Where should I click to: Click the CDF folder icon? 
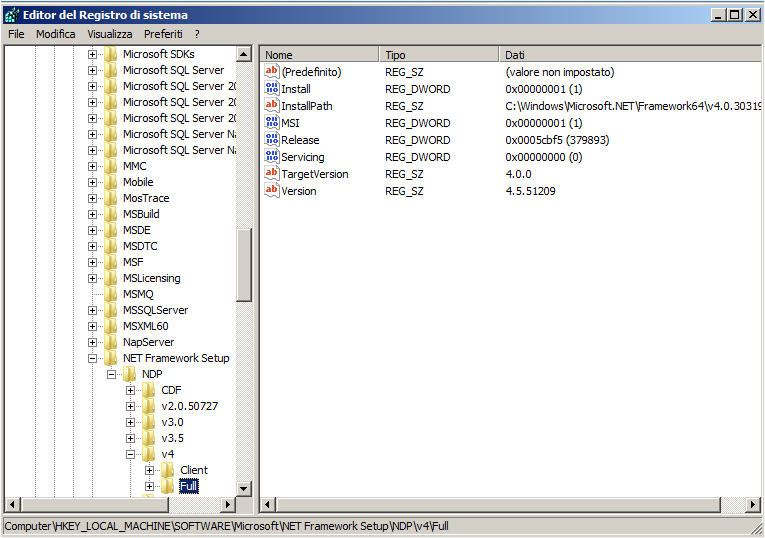149,390
